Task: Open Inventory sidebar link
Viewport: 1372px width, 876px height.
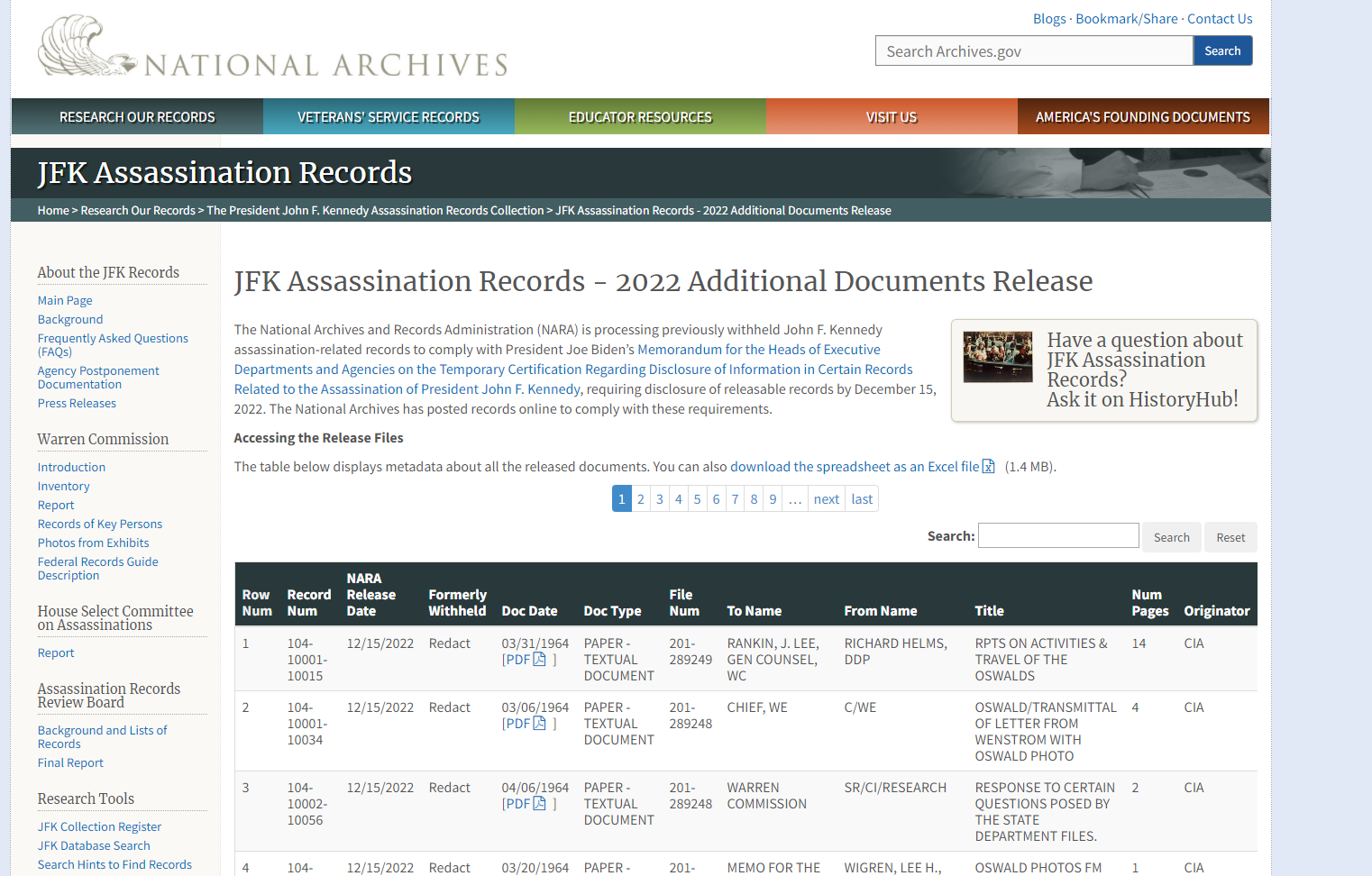Action: coord(63,487)
